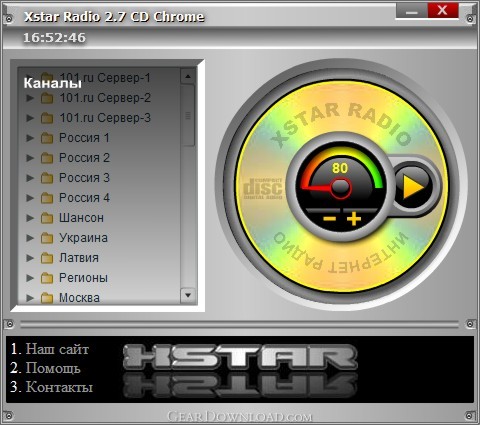Click the Украина folder icon
The width and height of the screenshot is (480, 425).
(47, 238)
